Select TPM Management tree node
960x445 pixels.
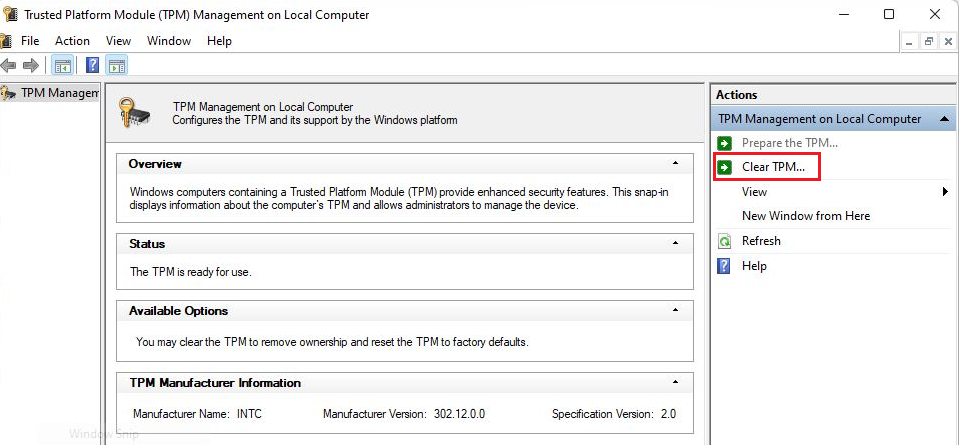coord(50,93)
